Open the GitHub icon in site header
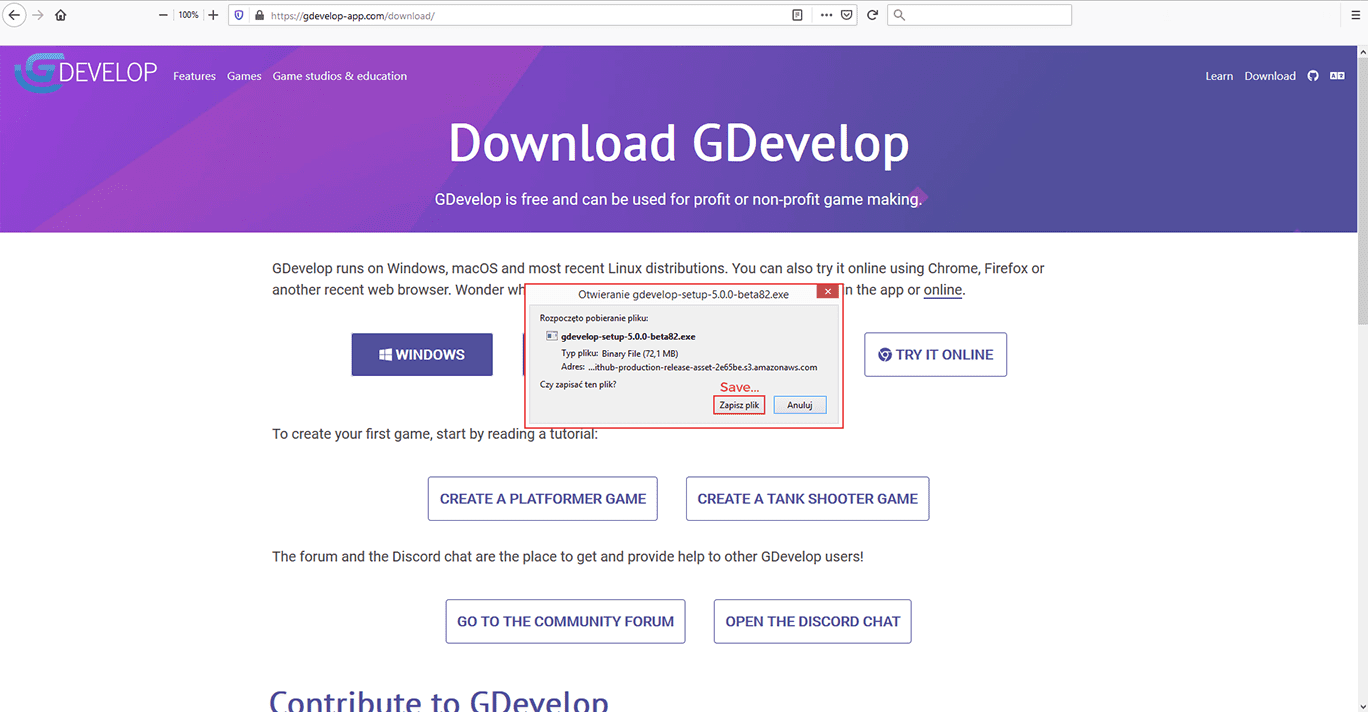This screenshot has width=1368, height=712. coord(1313,76)
